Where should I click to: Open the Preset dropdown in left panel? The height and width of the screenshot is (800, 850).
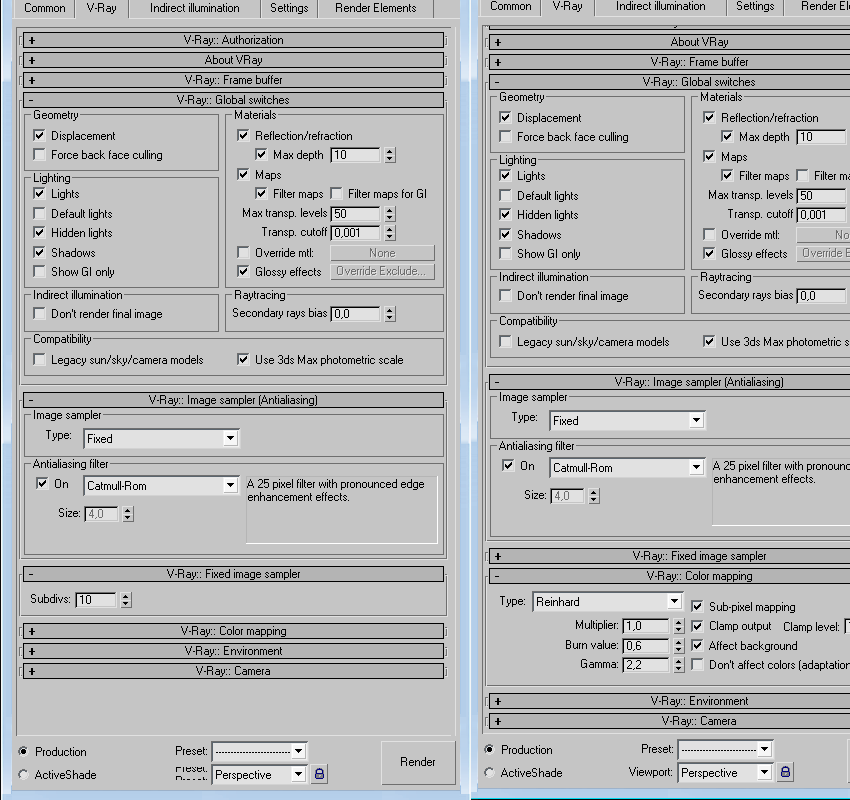[x=298, y=751]
